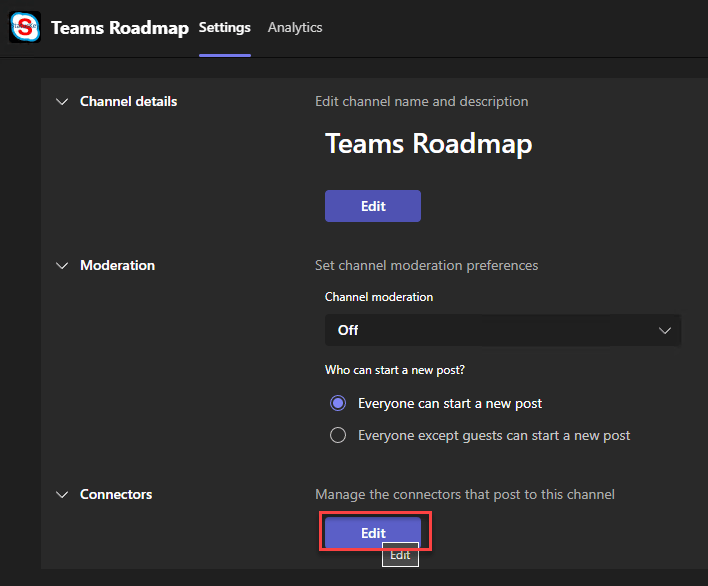This screenshot has height=586, width=708.
Task: Collapse the Channel details section chevron
Action: coord(62,102)
